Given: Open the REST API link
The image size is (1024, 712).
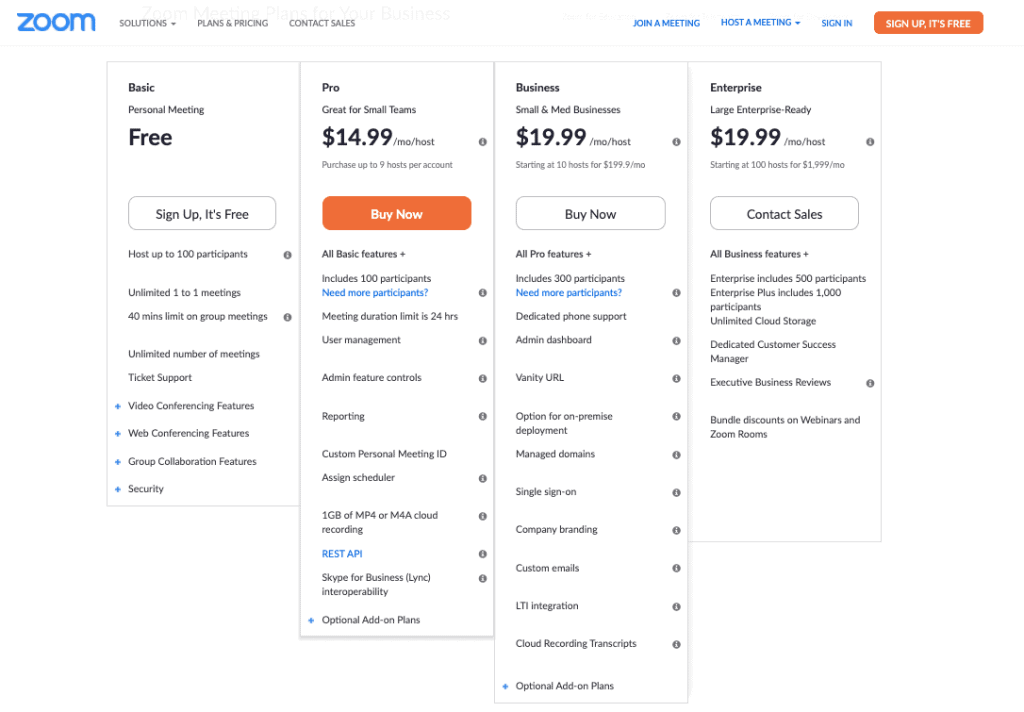Looking at the screenshot, I should (x=342, y=554).
